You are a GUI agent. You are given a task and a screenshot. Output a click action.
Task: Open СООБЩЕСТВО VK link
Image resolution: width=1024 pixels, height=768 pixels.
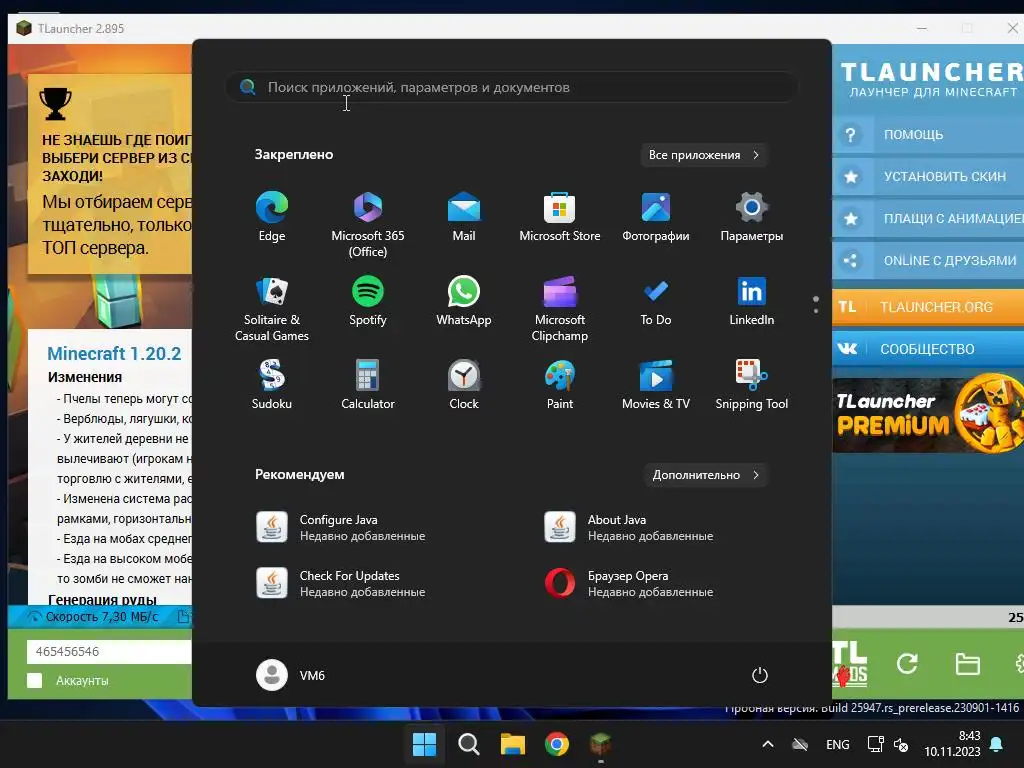coord(928,349)
